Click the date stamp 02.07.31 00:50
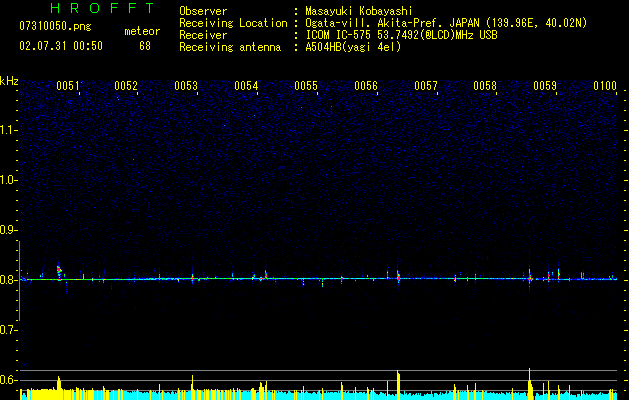Screen dimensions: 629x400 click(61, 46)
